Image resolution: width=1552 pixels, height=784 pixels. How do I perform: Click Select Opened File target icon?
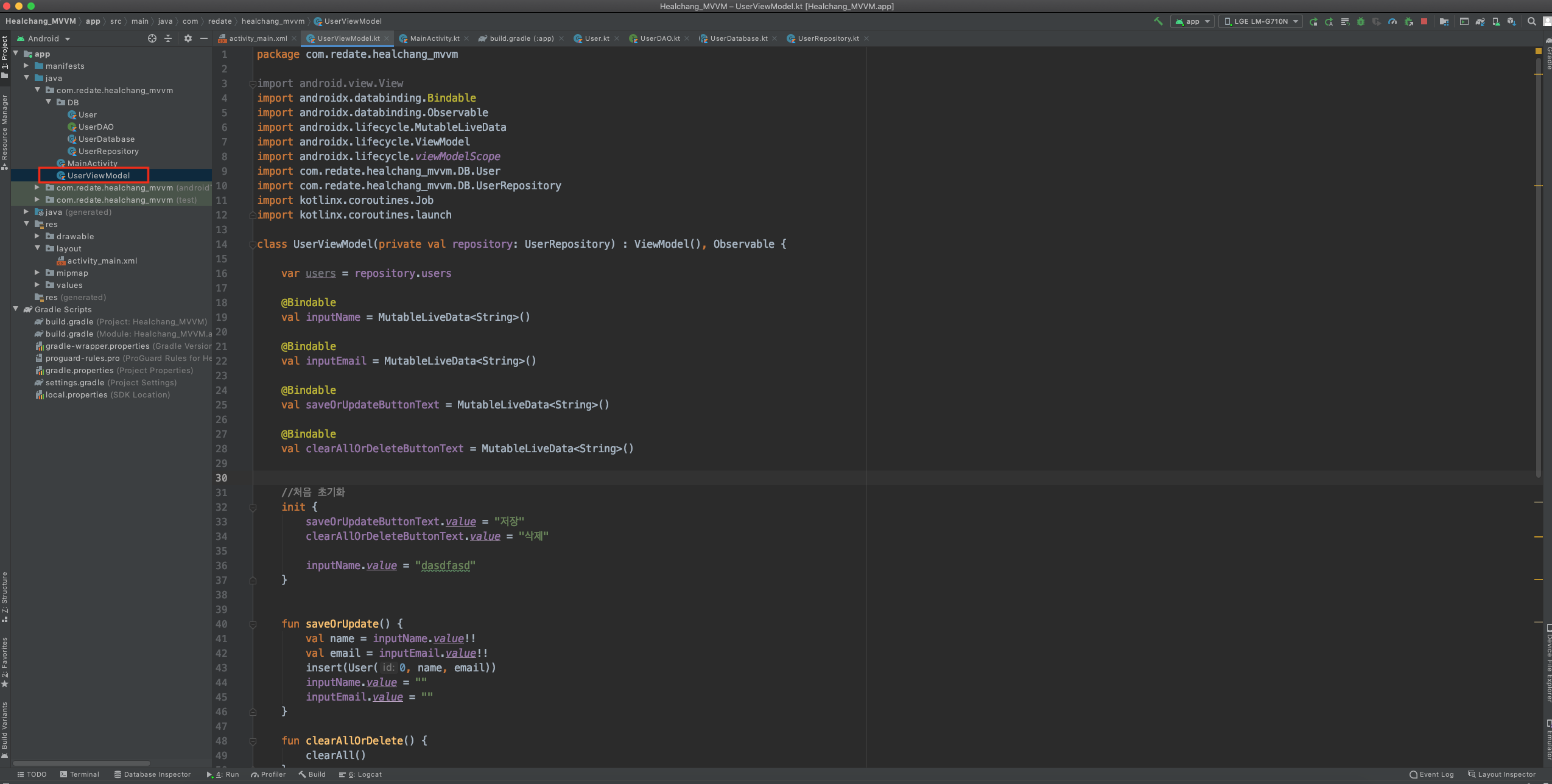point(152,38)
